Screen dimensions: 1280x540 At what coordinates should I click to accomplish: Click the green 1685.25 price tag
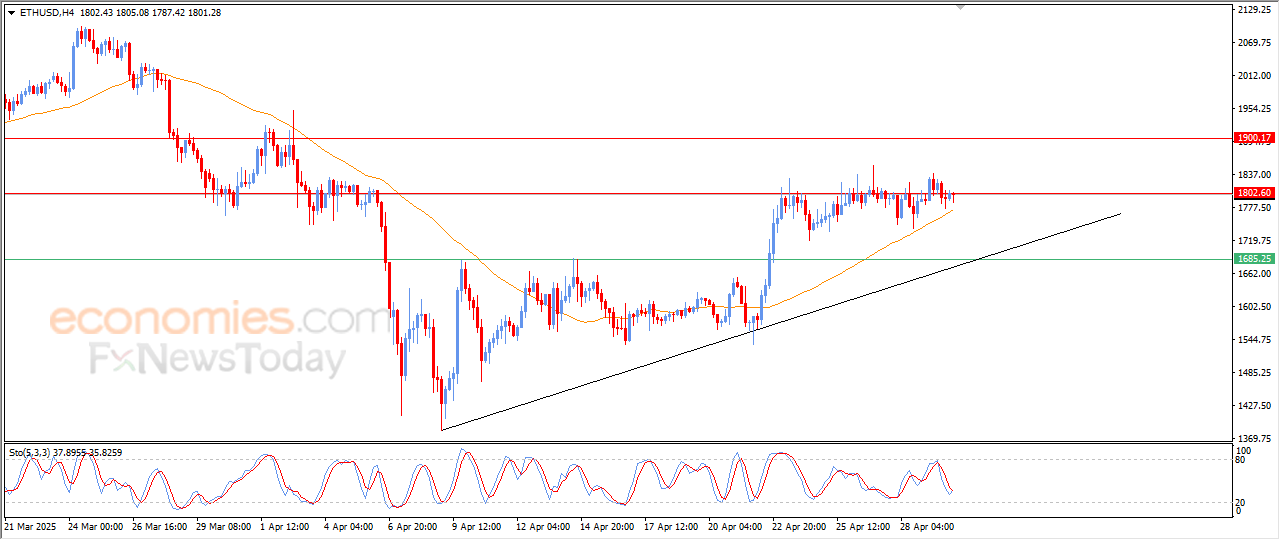pos(1254,259)
